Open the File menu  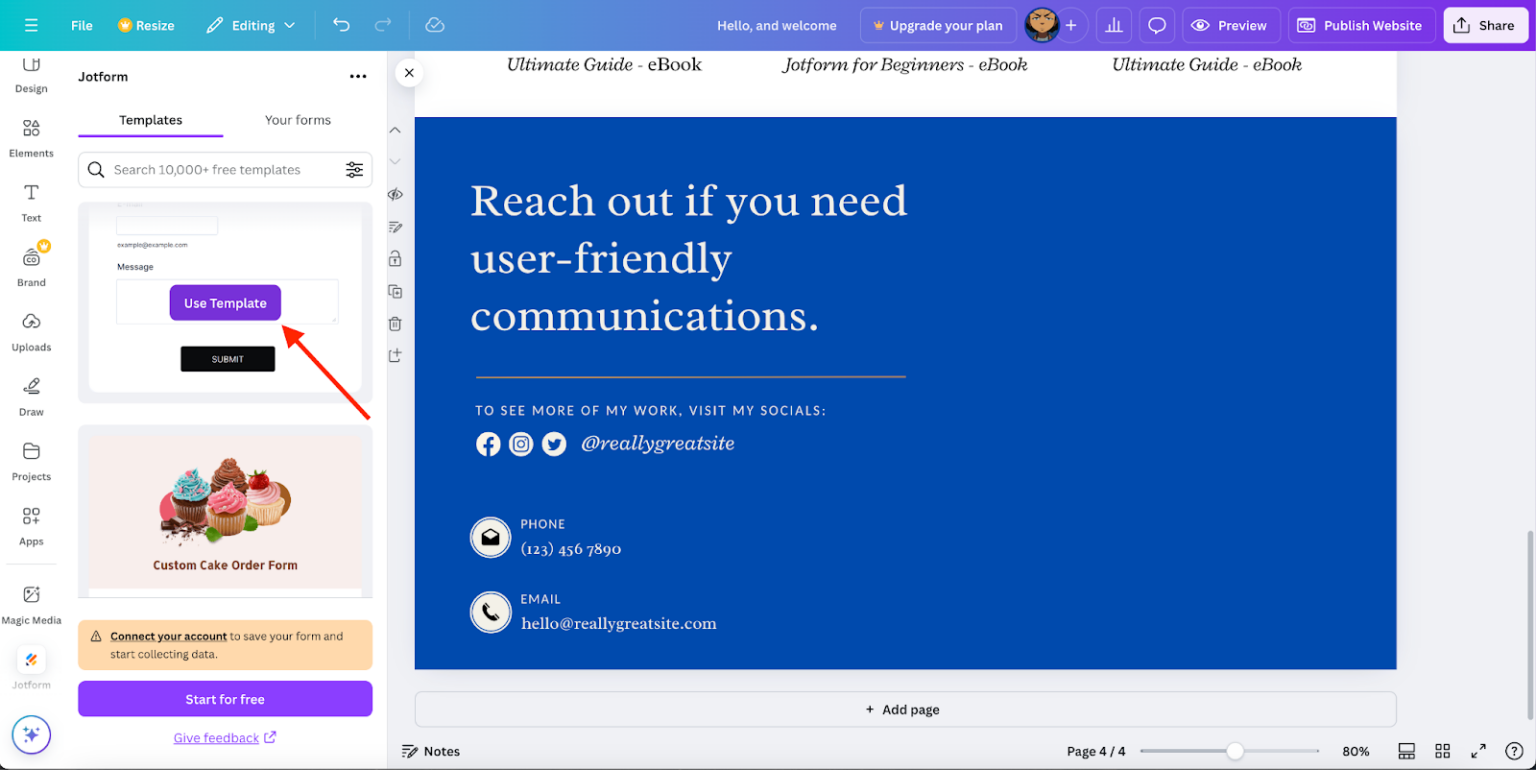[x=81, y=25]
